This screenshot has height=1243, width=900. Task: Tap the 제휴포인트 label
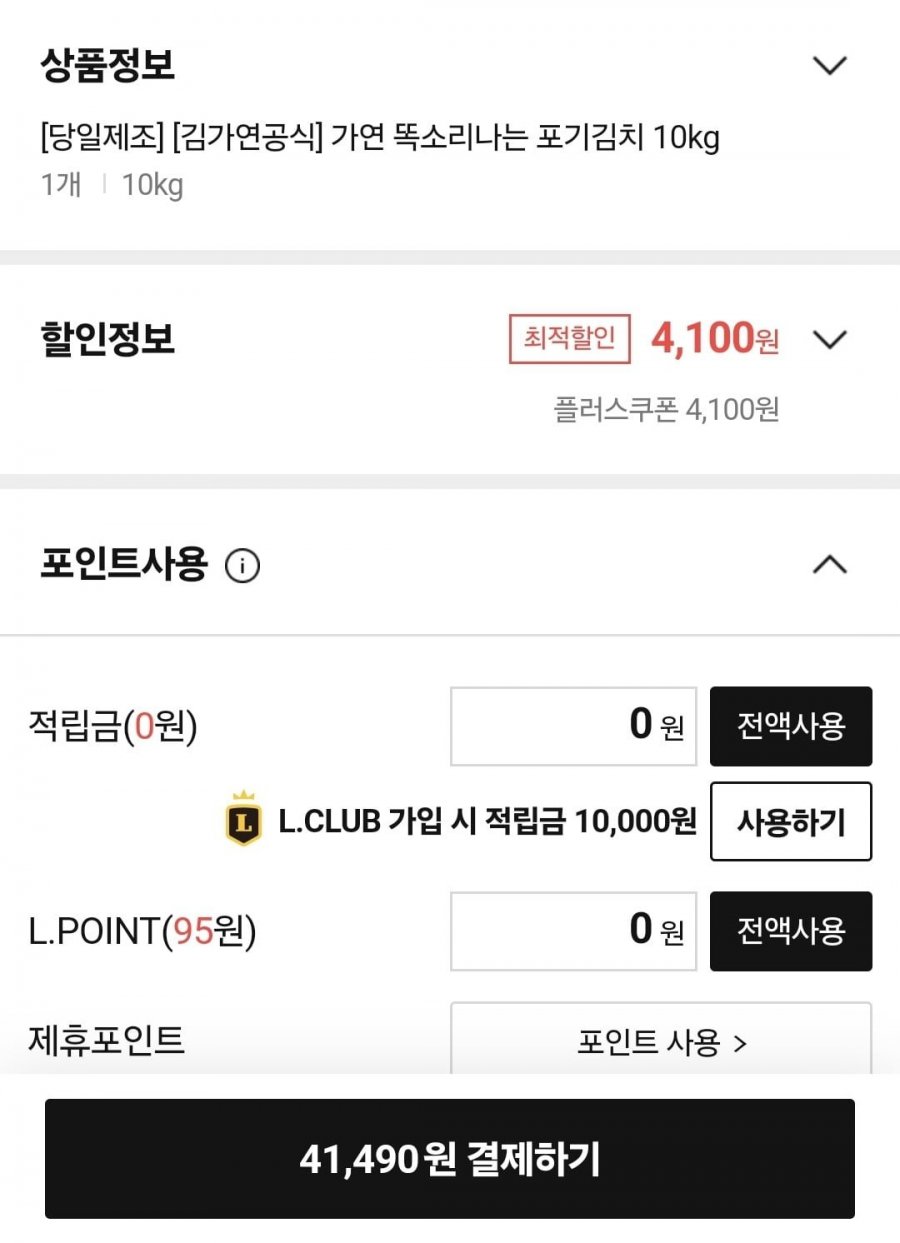pyautogui.click(x=107, y=1040)
